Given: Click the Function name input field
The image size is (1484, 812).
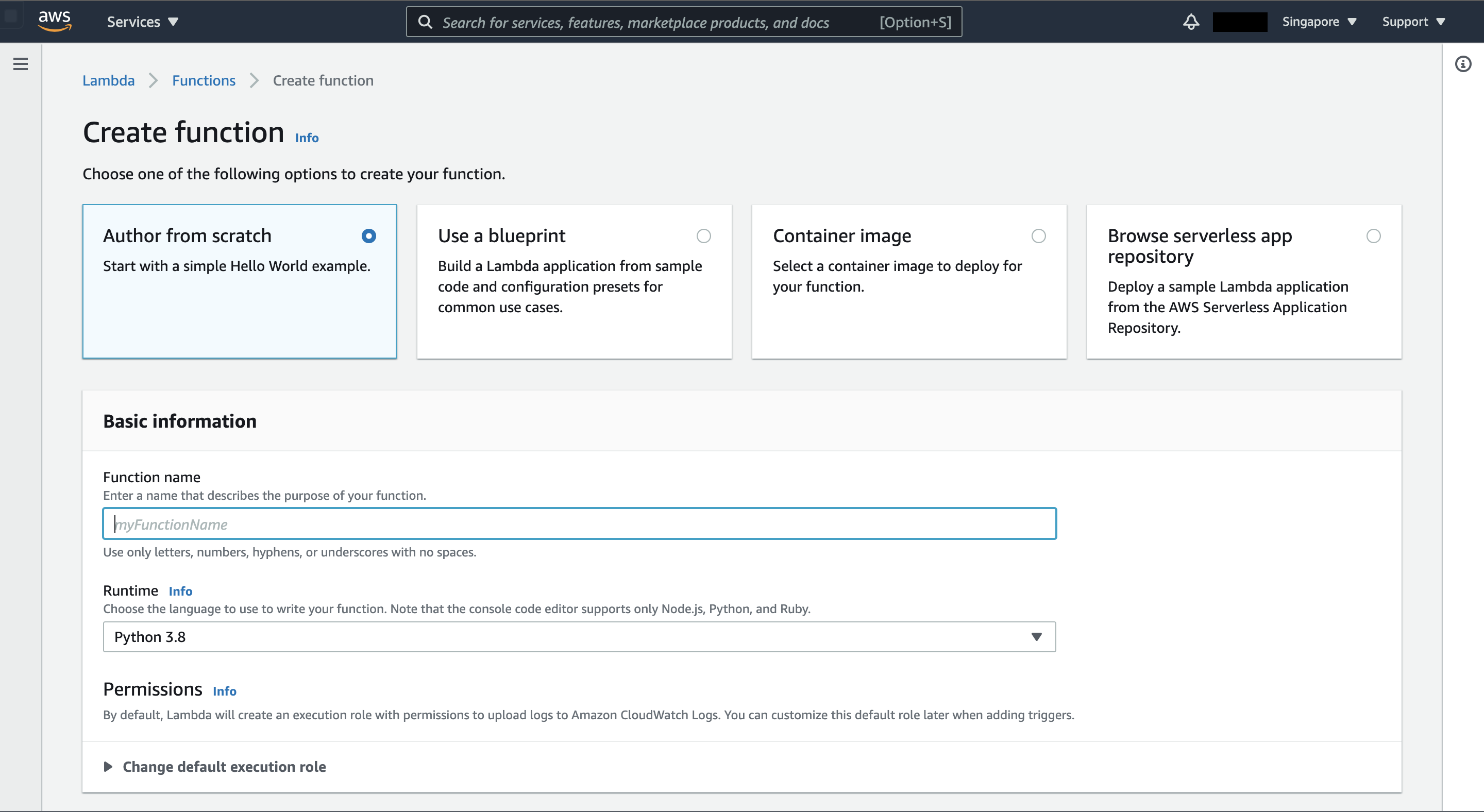Looking at the screenshot, I should point(579,524).
